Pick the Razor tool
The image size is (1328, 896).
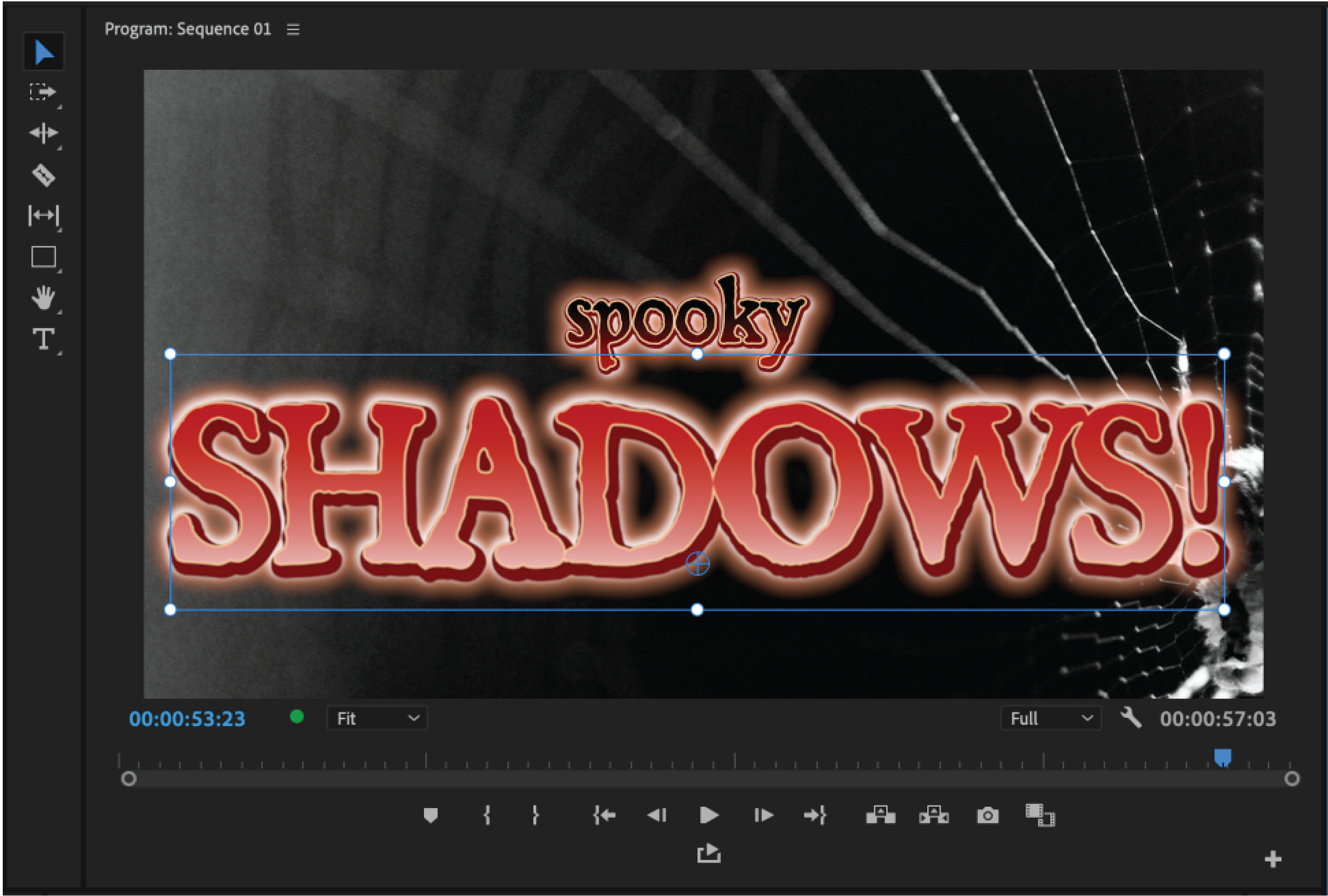click(43, 175)
